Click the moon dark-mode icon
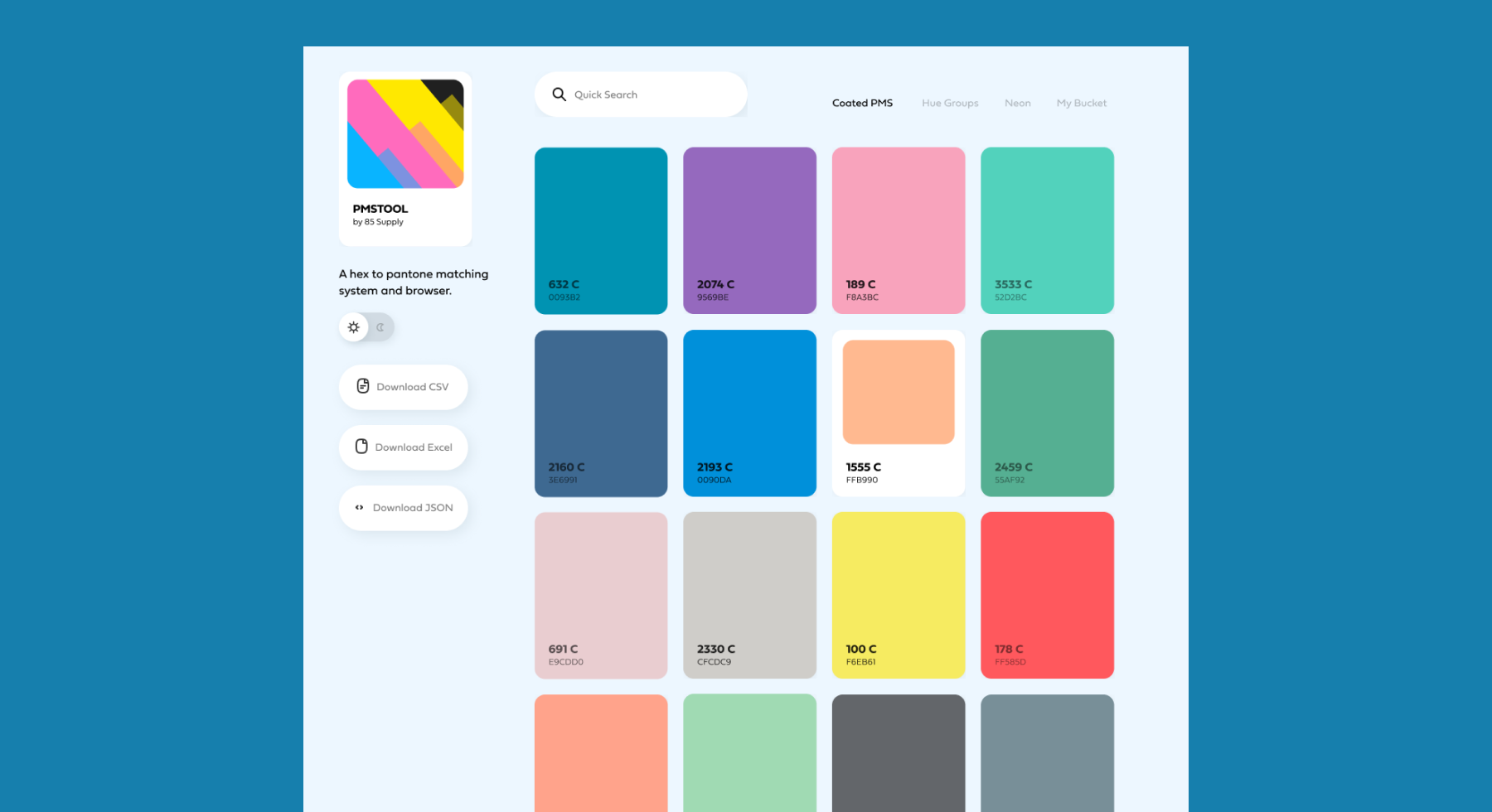This screenshot has width=1492, height=812. pos(380,327)
